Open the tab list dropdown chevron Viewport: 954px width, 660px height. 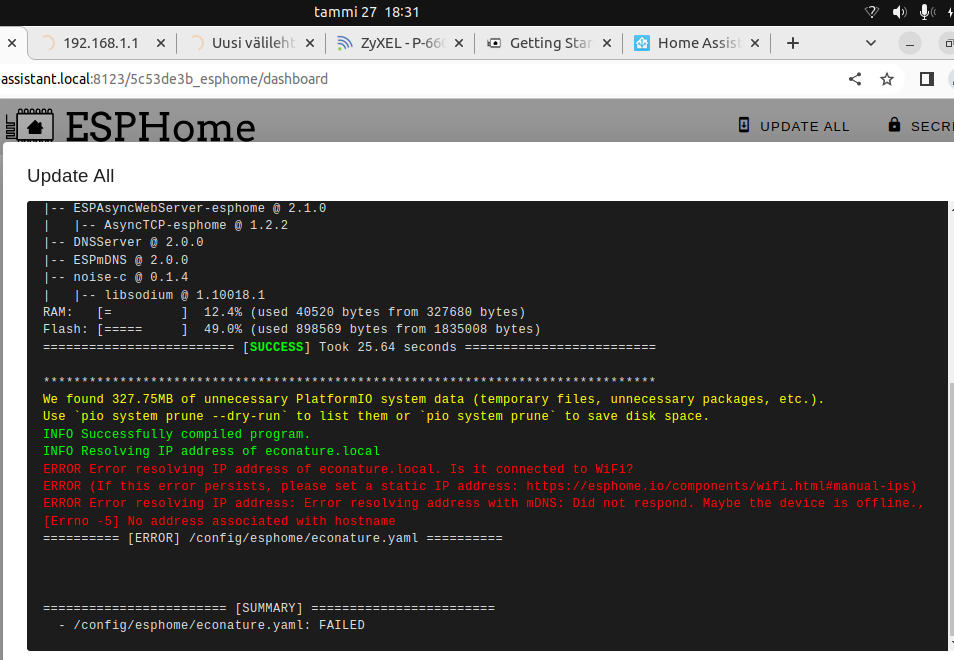[x=870, y=43]
